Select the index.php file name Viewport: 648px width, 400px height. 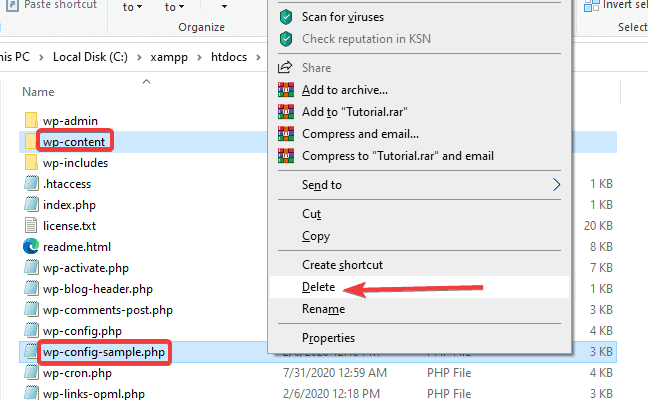pos(69,205)
